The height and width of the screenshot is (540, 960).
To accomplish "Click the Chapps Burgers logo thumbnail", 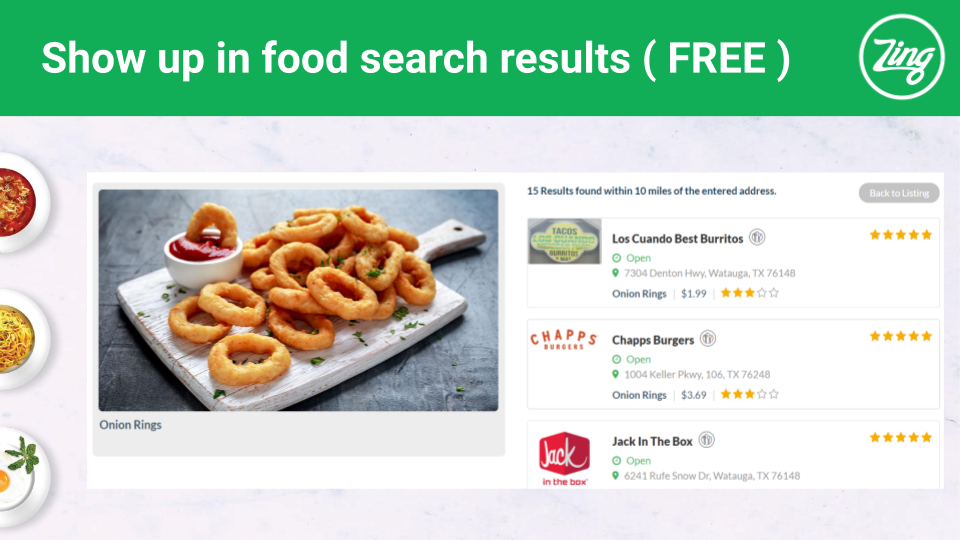I will [x=563, y=339].
